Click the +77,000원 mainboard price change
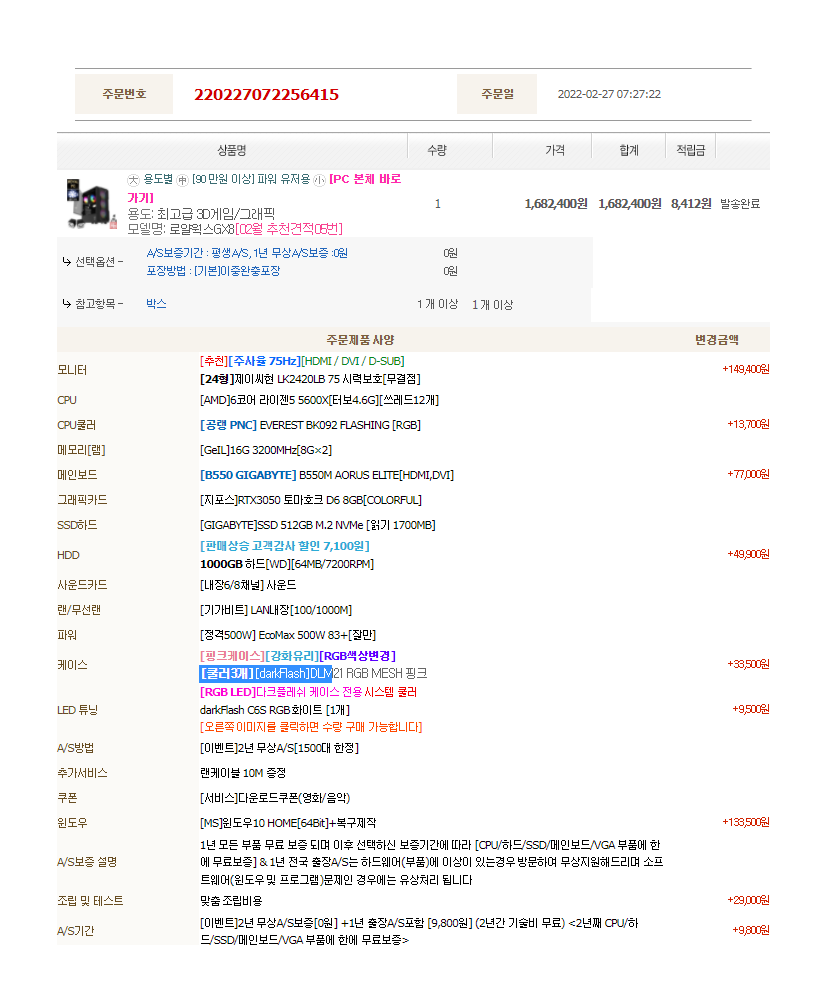835x1007 pixels. 748,475
